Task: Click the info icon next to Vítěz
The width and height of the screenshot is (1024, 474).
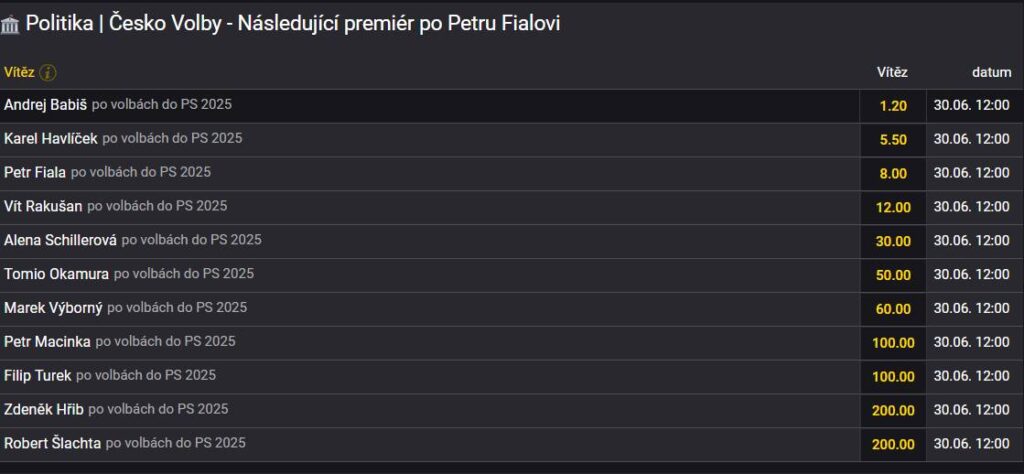Action: click(48, 72)
